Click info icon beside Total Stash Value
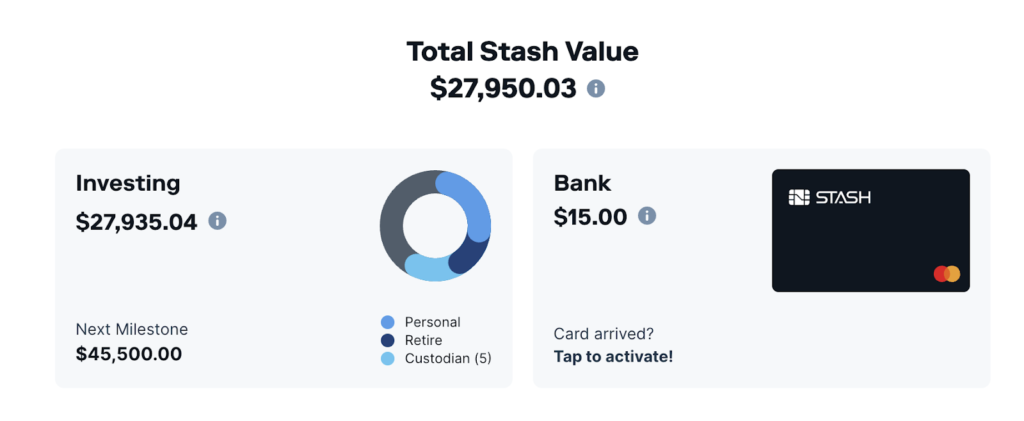The width and height of the screenshot is (1024, 421). coord(596,89)
